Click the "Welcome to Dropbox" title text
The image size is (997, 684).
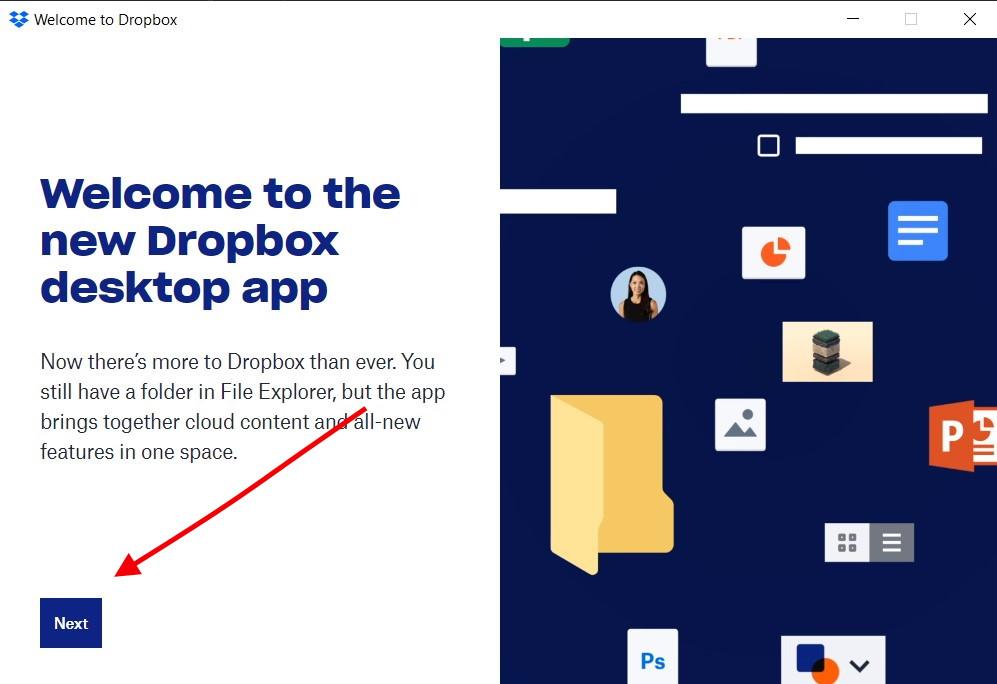pyautogui.click(x=106, y=20)
